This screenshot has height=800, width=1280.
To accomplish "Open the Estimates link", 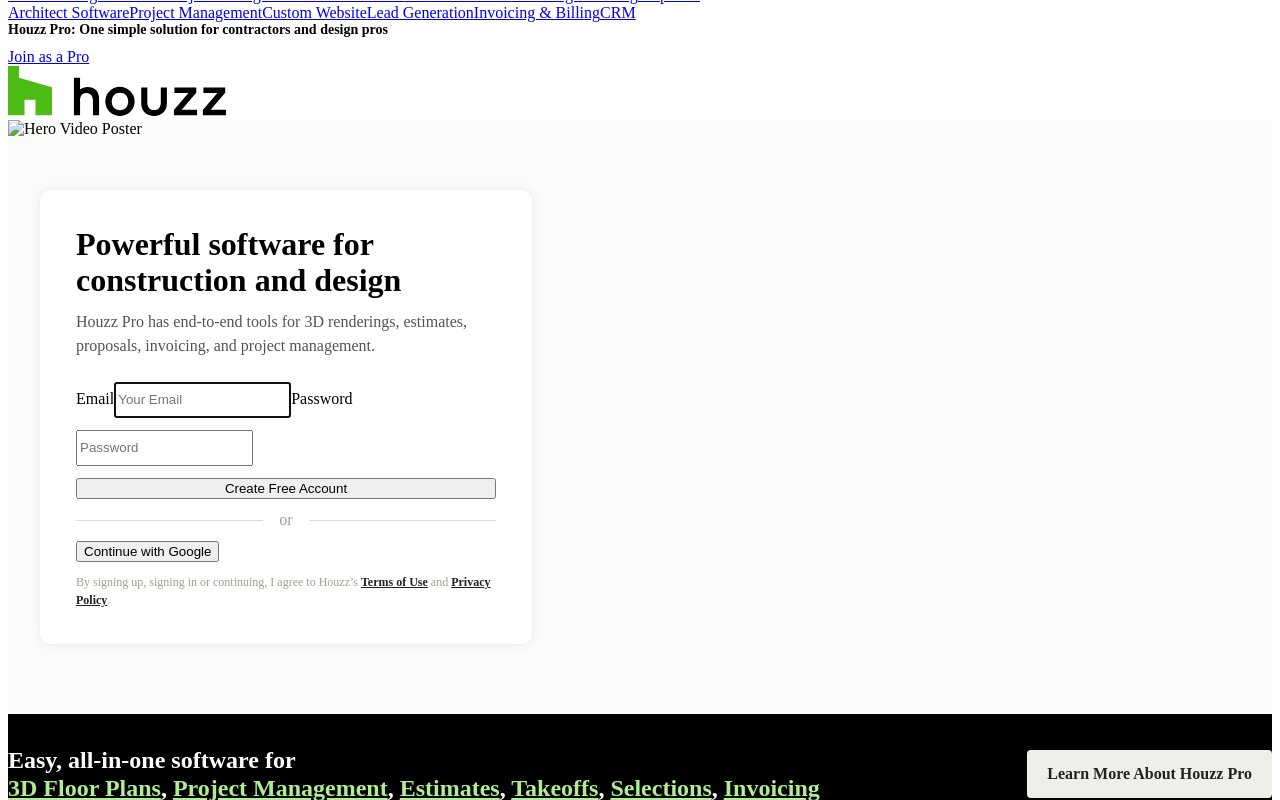I will coord(449,788).
